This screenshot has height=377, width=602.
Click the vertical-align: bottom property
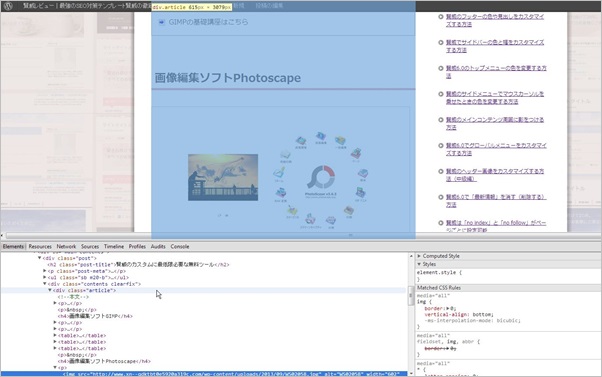click(x=459, y=314)
